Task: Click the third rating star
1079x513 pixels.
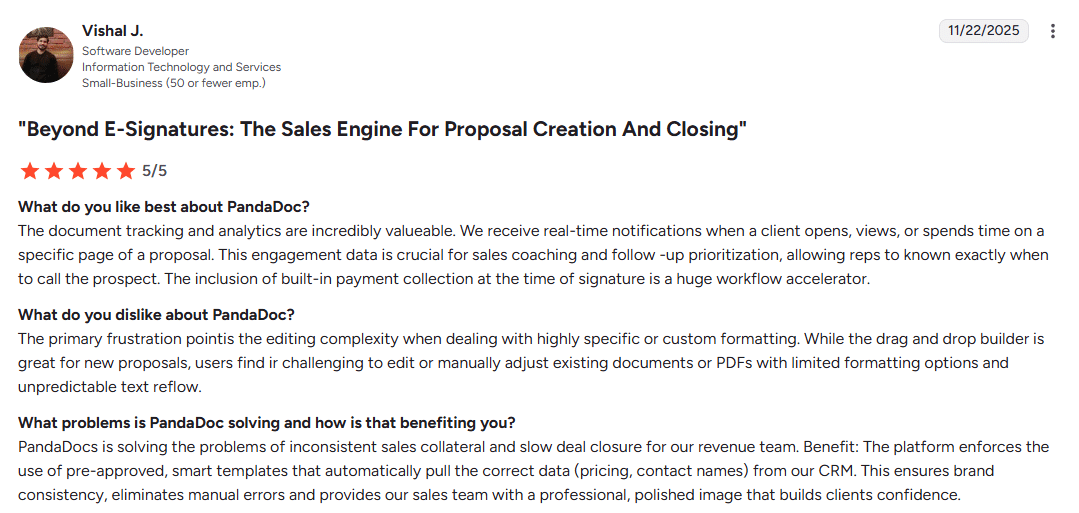Action: pos(77,171)
